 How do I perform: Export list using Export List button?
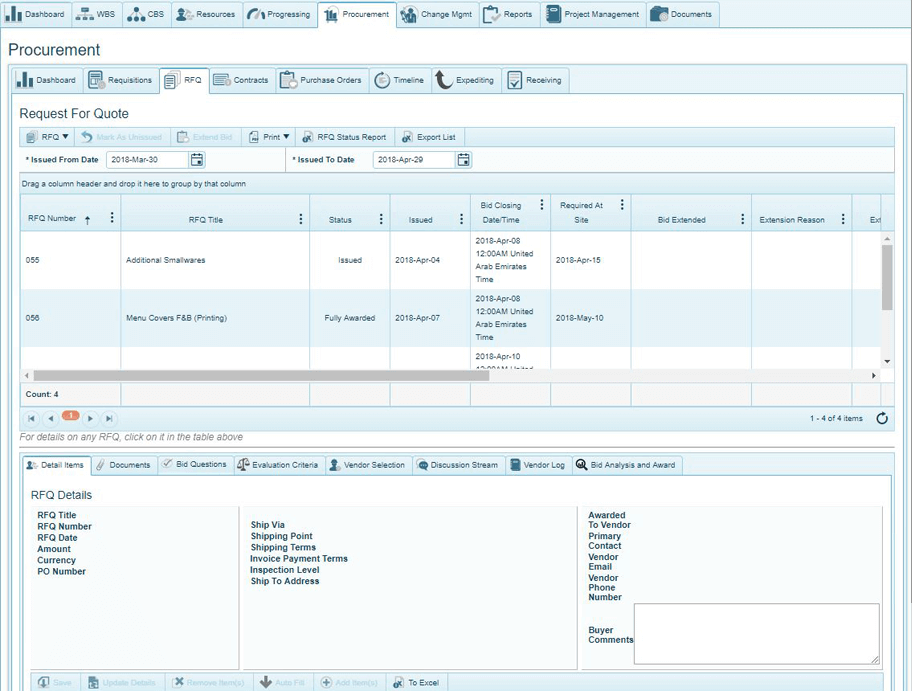tap(429, 137)
